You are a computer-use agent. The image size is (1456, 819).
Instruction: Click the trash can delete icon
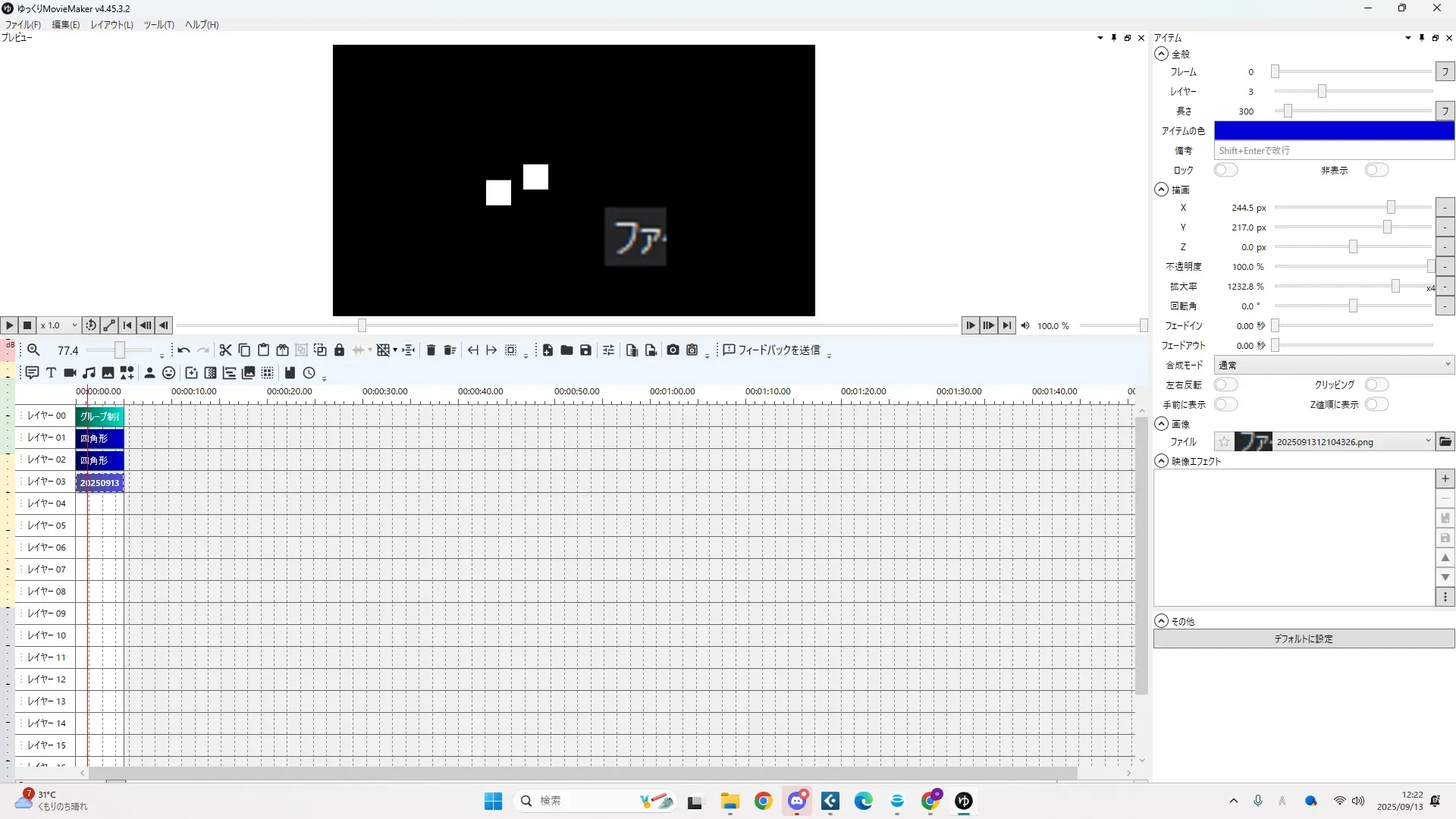(431, 350)
